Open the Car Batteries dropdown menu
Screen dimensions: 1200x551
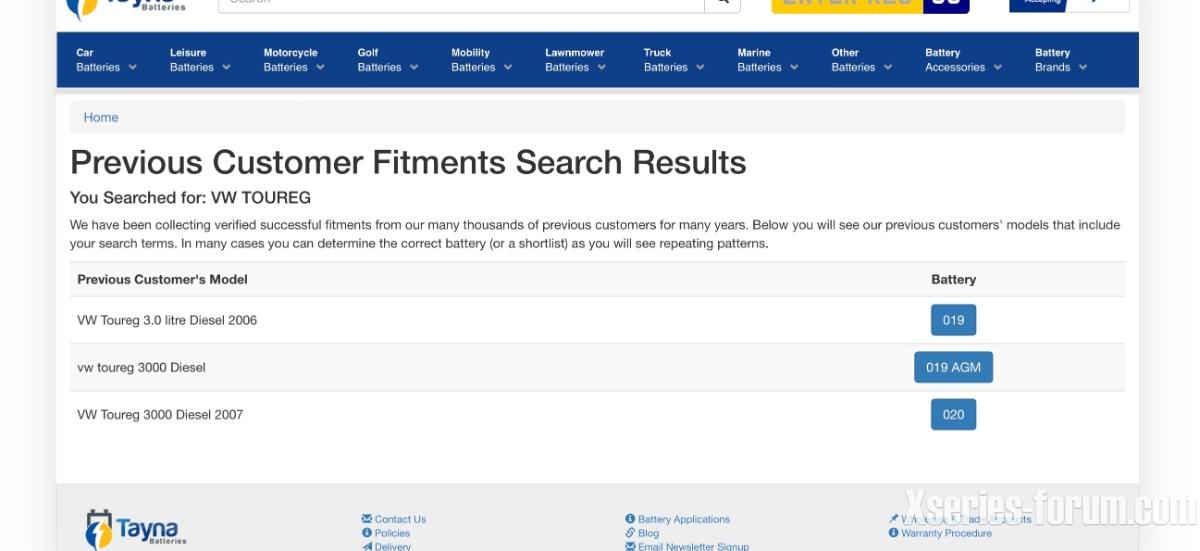106,60
